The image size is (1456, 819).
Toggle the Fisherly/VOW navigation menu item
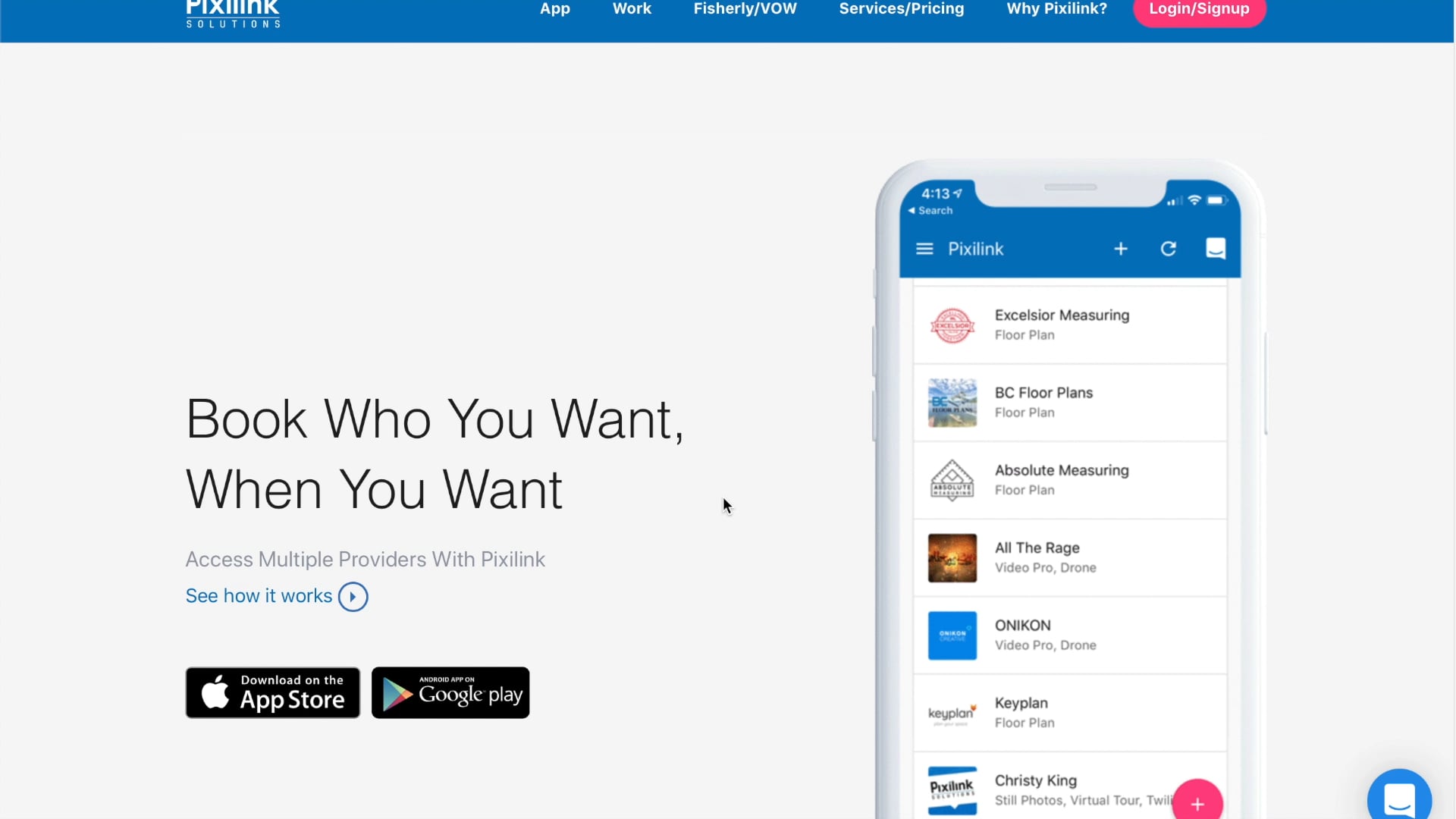745,8
